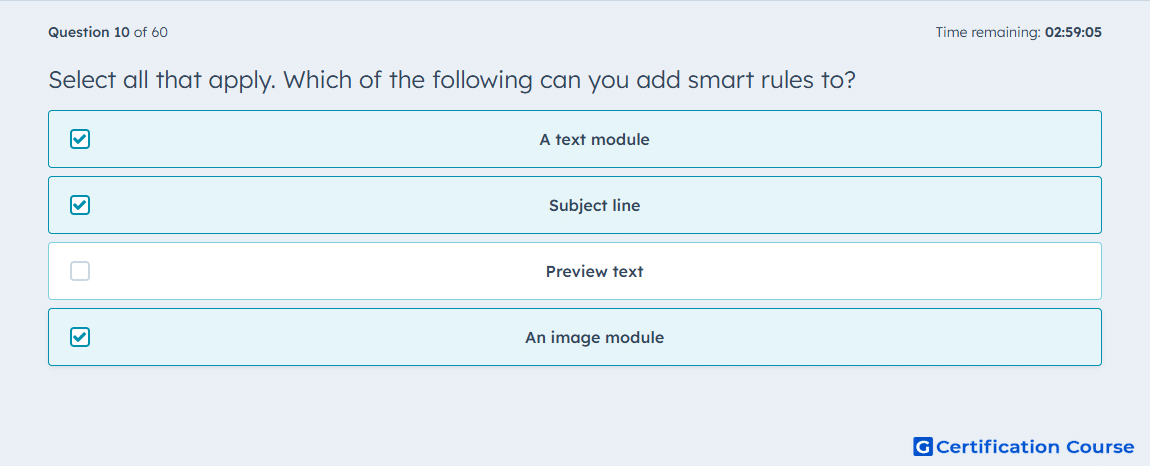1150x466 pixels.
Task: Click the 'Question 10' counter text
Action: [89, 32]
